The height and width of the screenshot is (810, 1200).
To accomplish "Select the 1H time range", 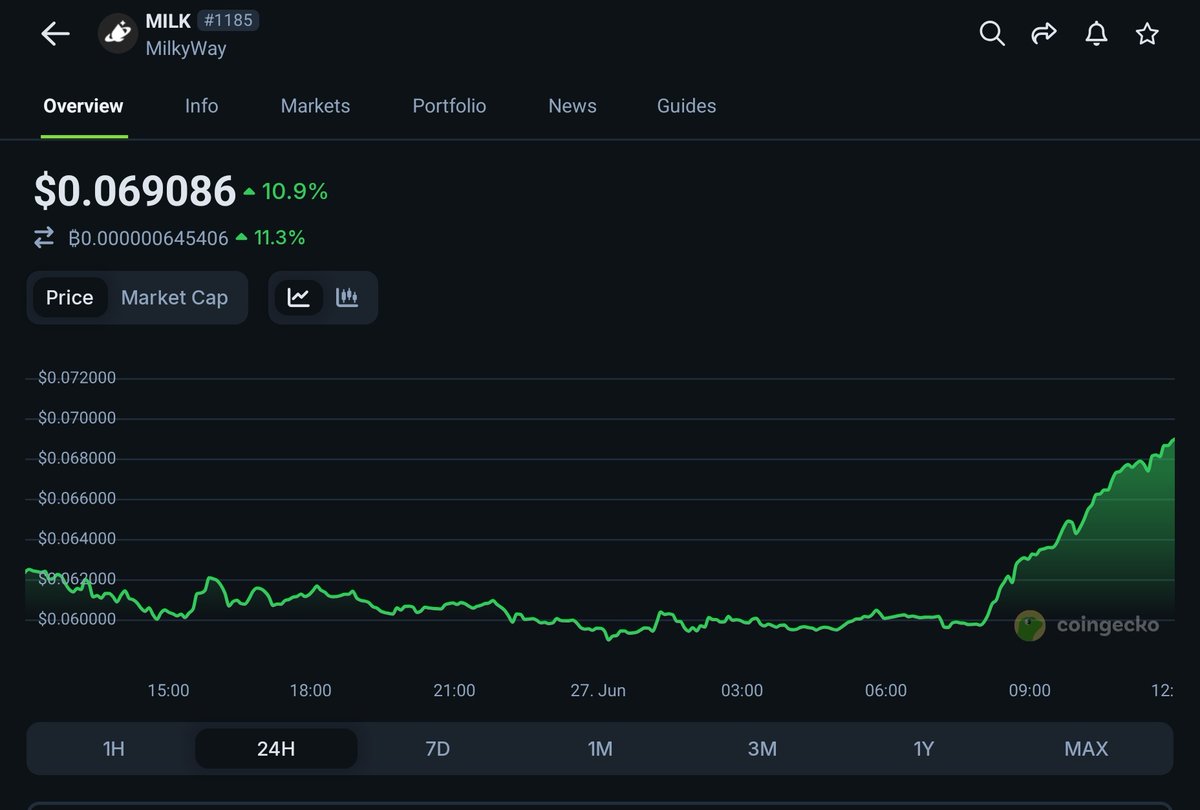I will click(x=113, y=749).
